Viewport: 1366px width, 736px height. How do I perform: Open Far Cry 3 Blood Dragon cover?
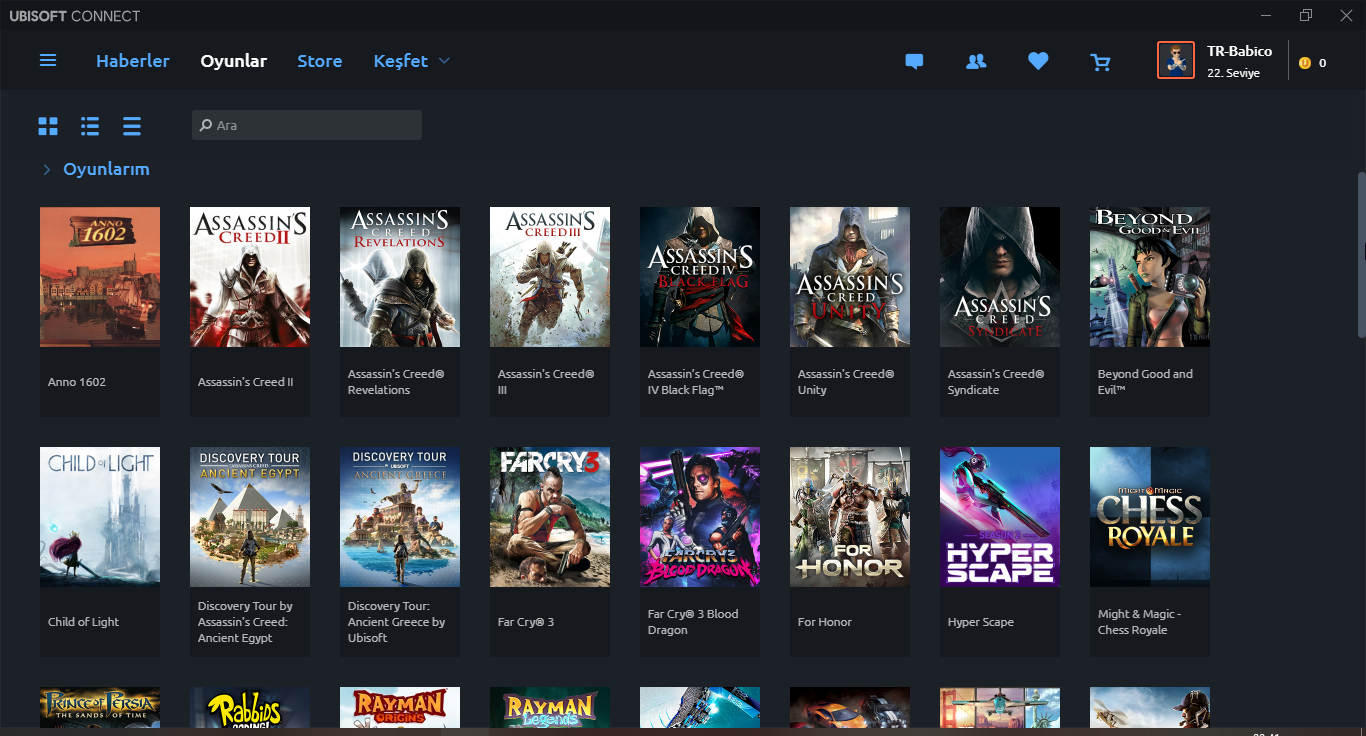[x=700, y=517]
